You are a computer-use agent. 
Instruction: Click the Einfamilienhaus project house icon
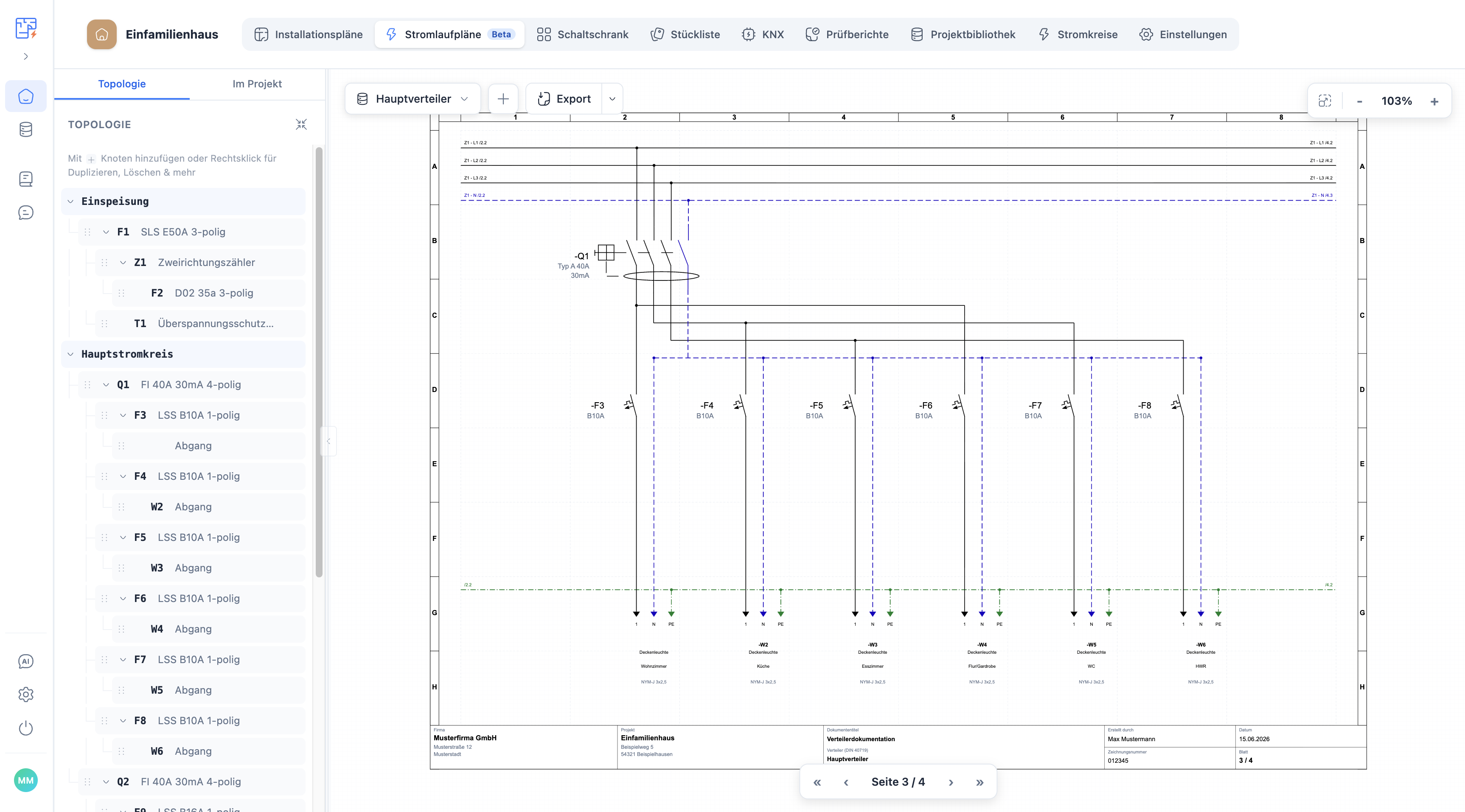pyautogui.click(x=102, y=34)
